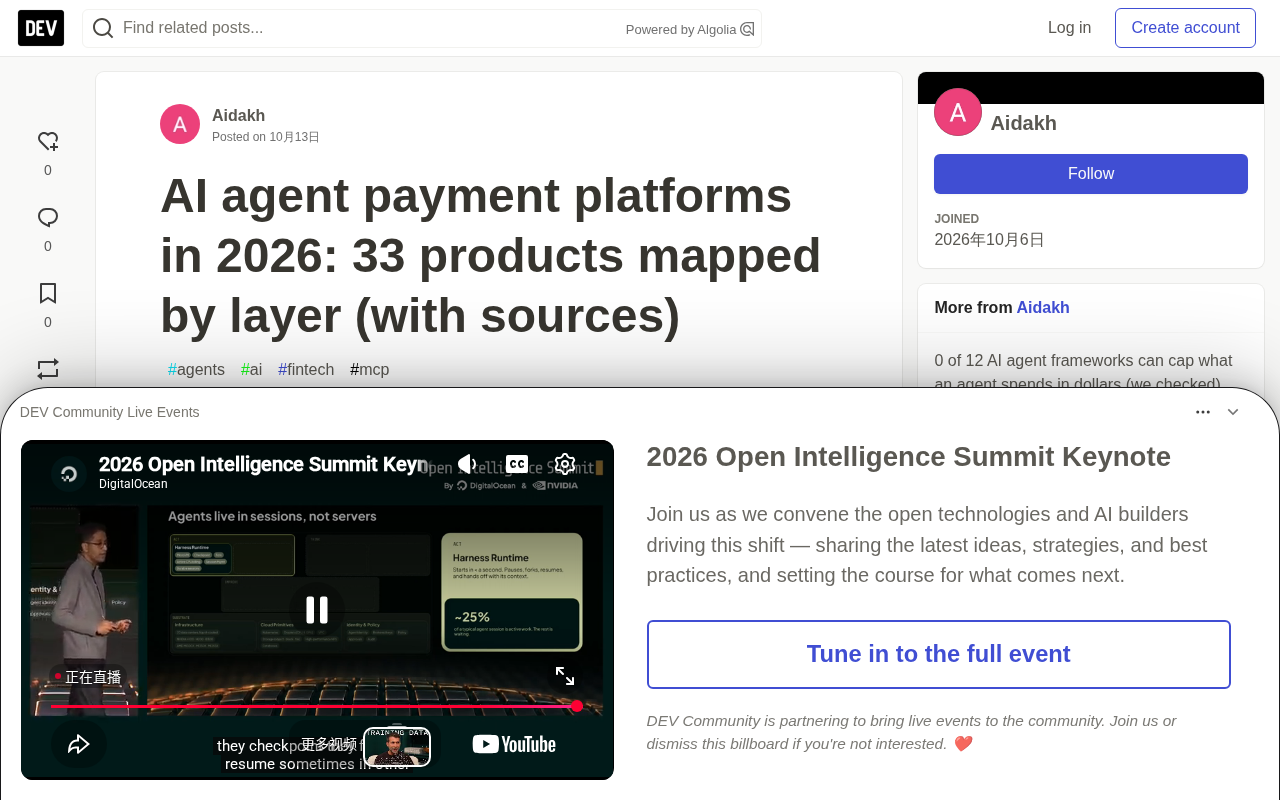Click the DigitalOcean channel avatar in video
This screenshot has height=800, width=1280.
pos(69,473)
